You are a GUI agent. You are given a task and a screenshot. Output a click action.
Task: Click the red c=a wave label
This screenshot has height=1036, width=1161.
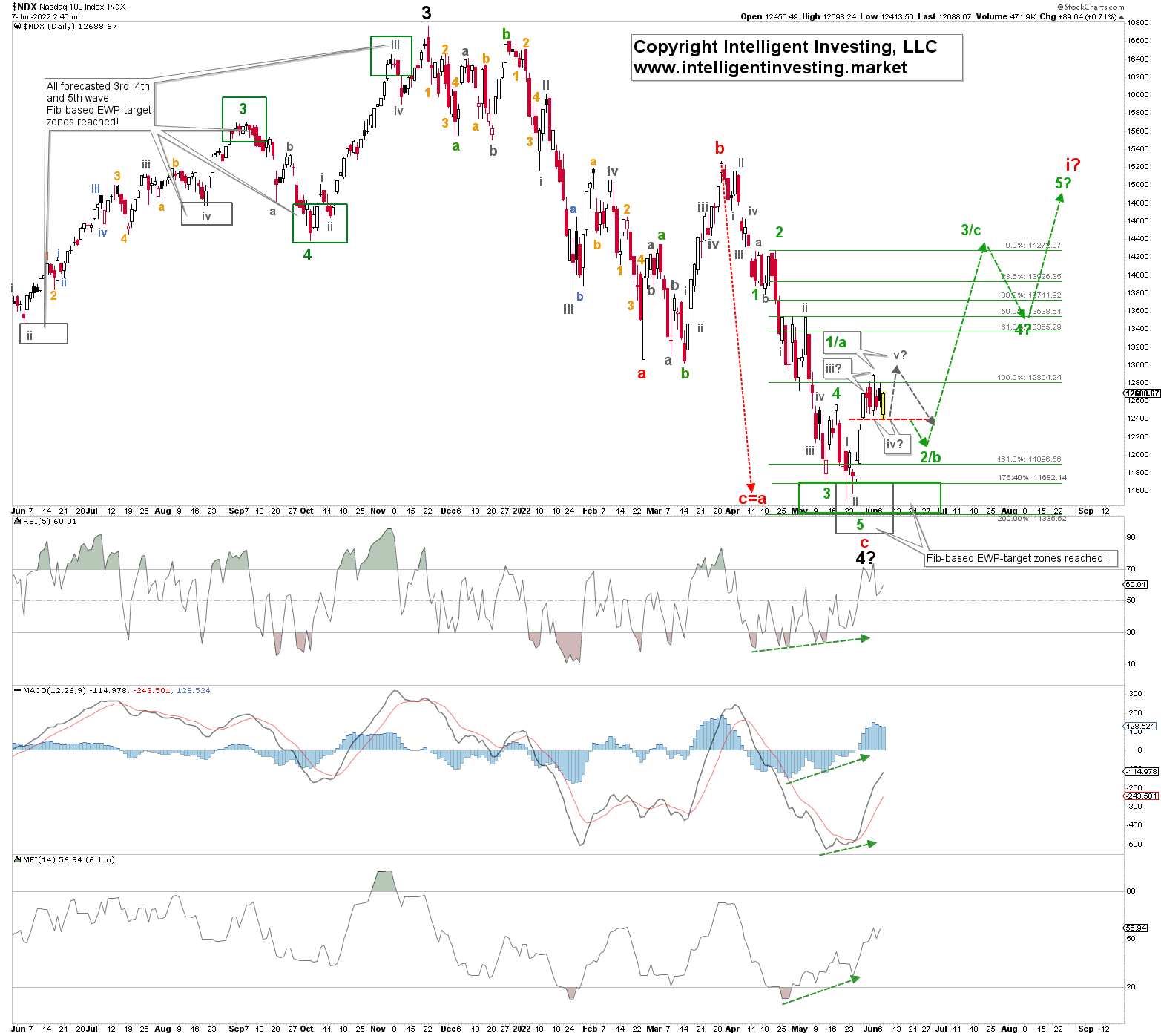[752, 499]
